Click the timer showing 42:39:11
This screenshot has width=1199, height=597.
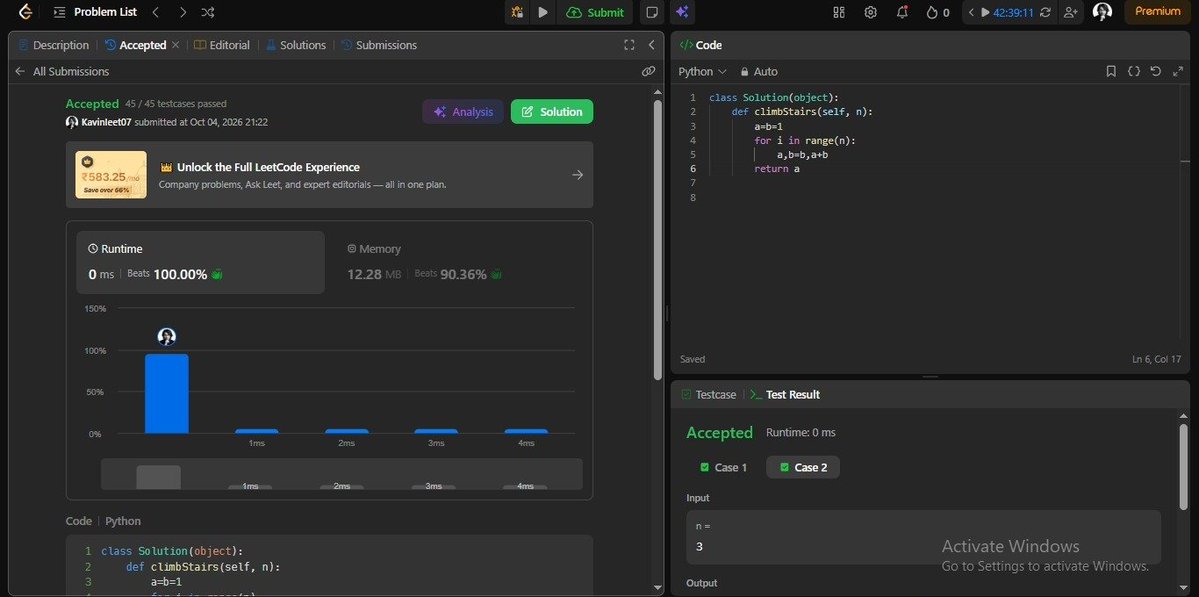[x=1013, y=12]
